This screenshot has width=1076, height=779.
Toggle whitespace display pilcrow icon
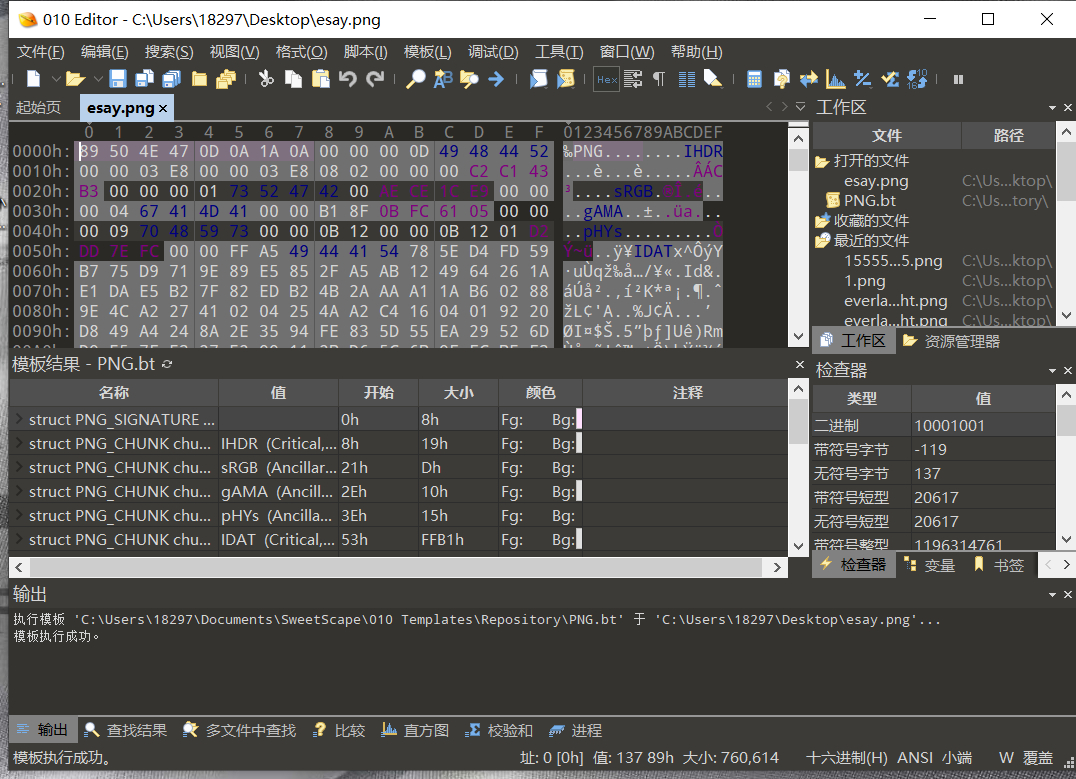coord(659,79)
